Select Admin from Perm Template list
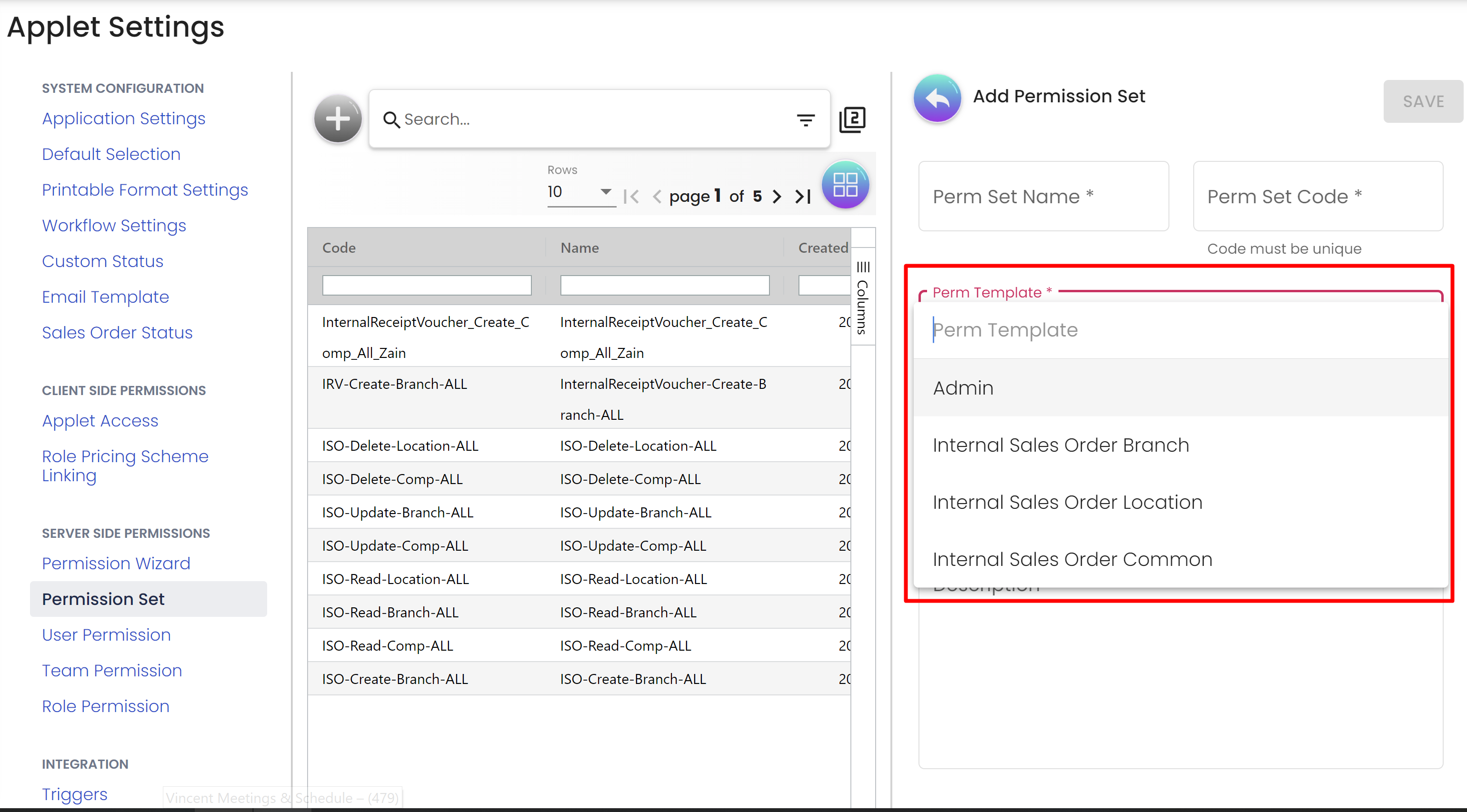Viewport: 1467px width, 812px height. 963,388
